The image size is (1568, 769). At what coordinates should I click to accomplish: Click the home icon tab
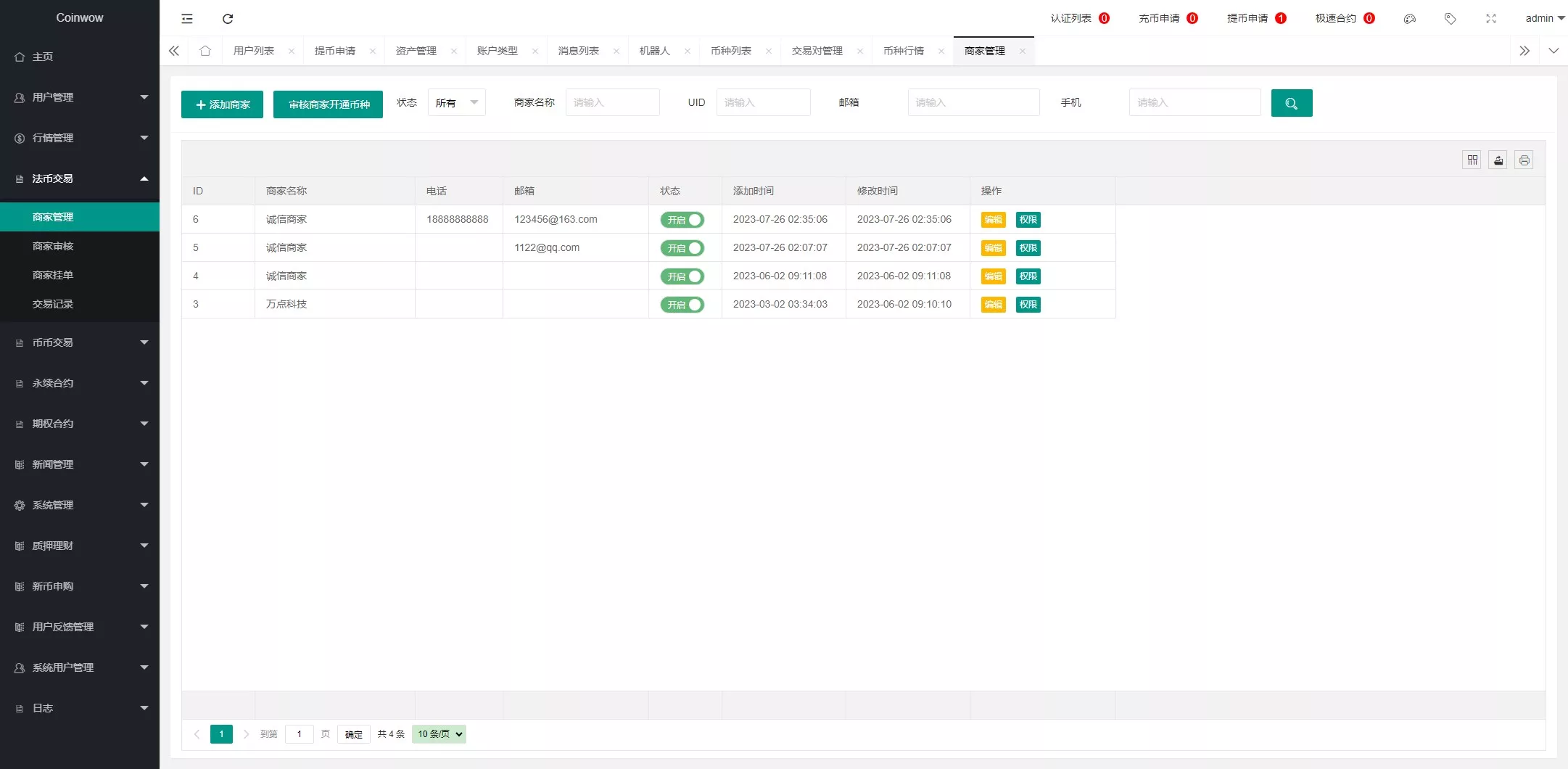[205, 51]
